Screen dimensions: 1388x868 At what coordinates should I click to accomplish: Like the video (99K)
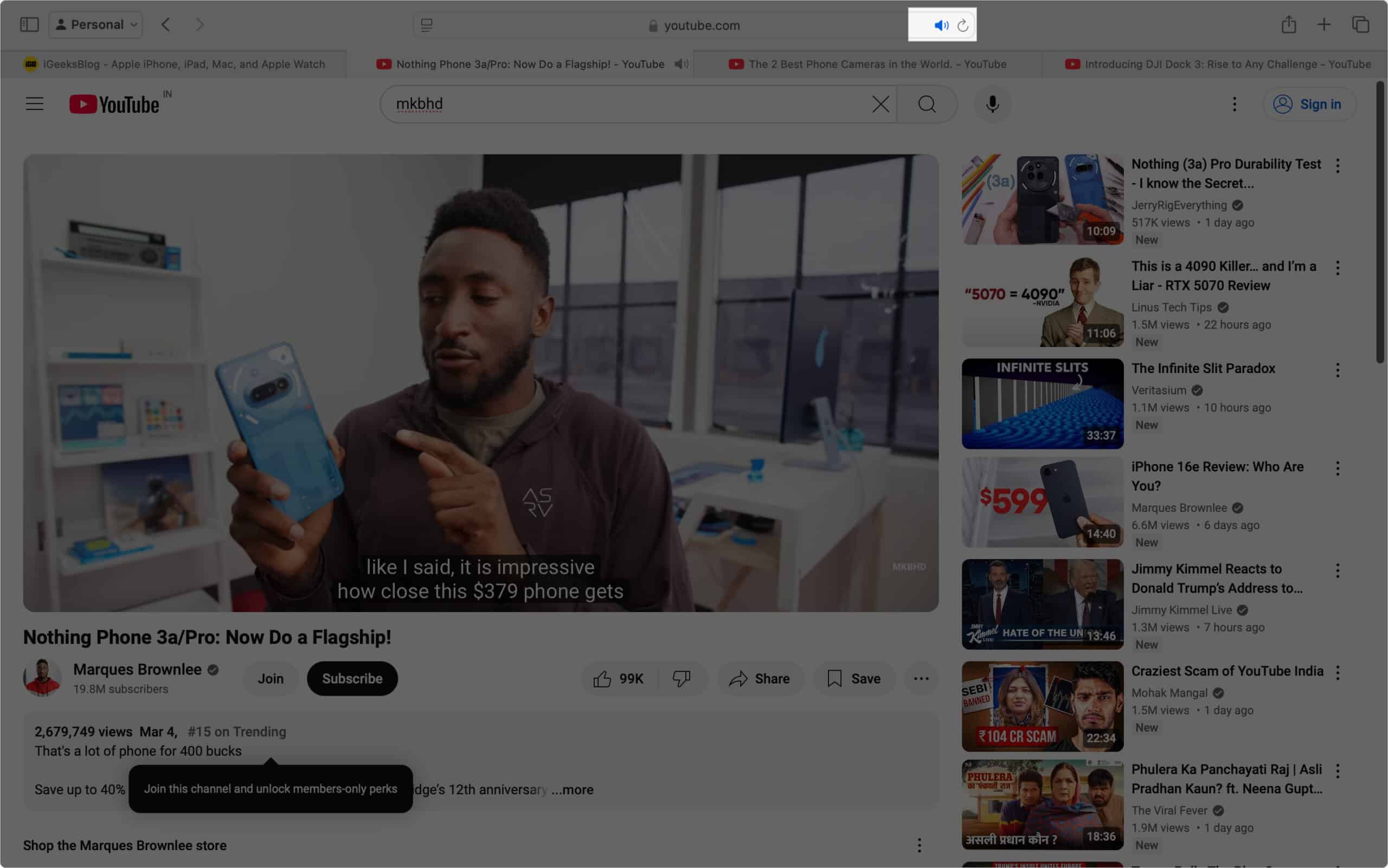tap(618, 679)
